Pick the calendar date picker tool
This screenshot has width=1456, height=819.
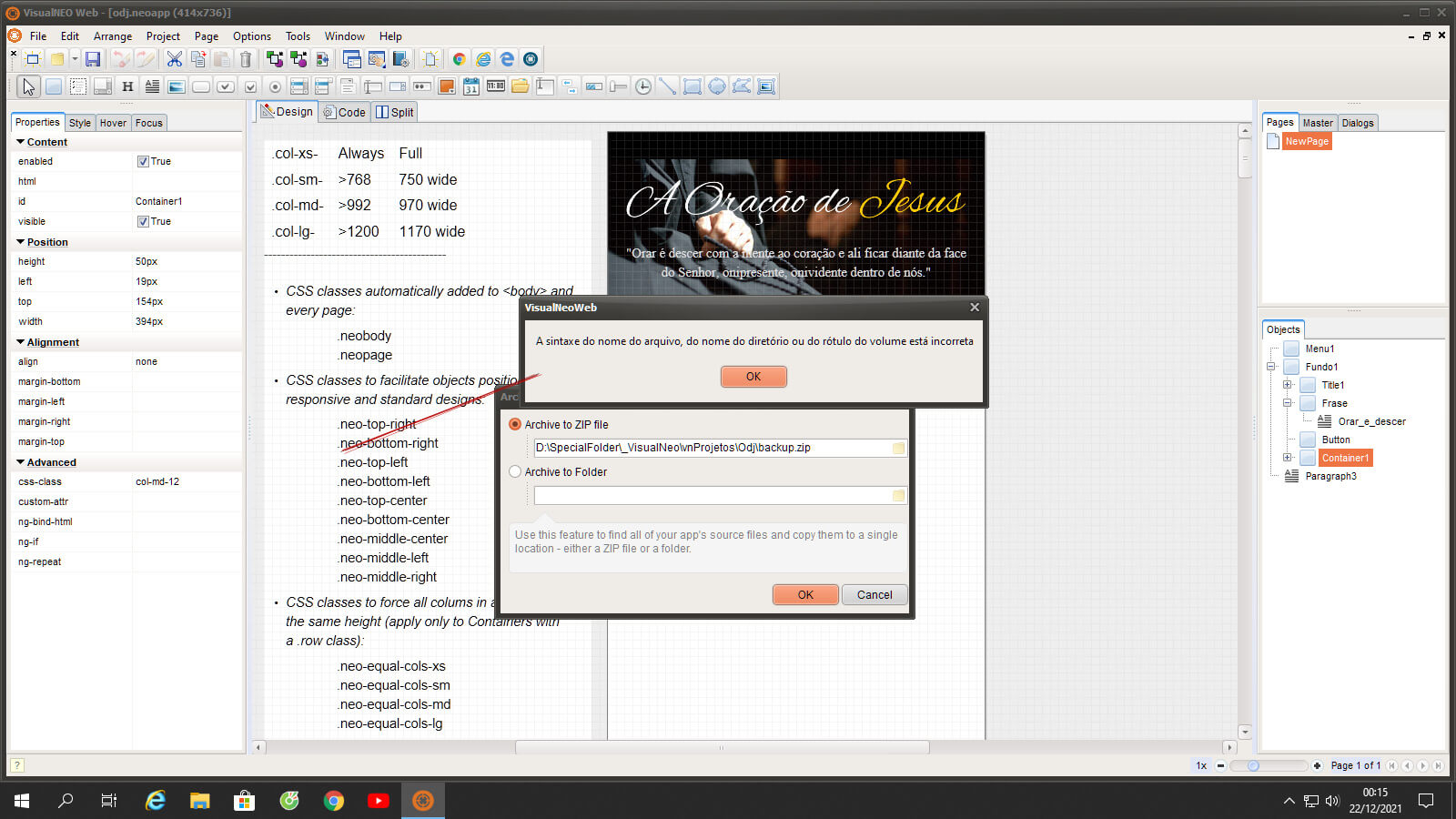(x=471, y=86)
